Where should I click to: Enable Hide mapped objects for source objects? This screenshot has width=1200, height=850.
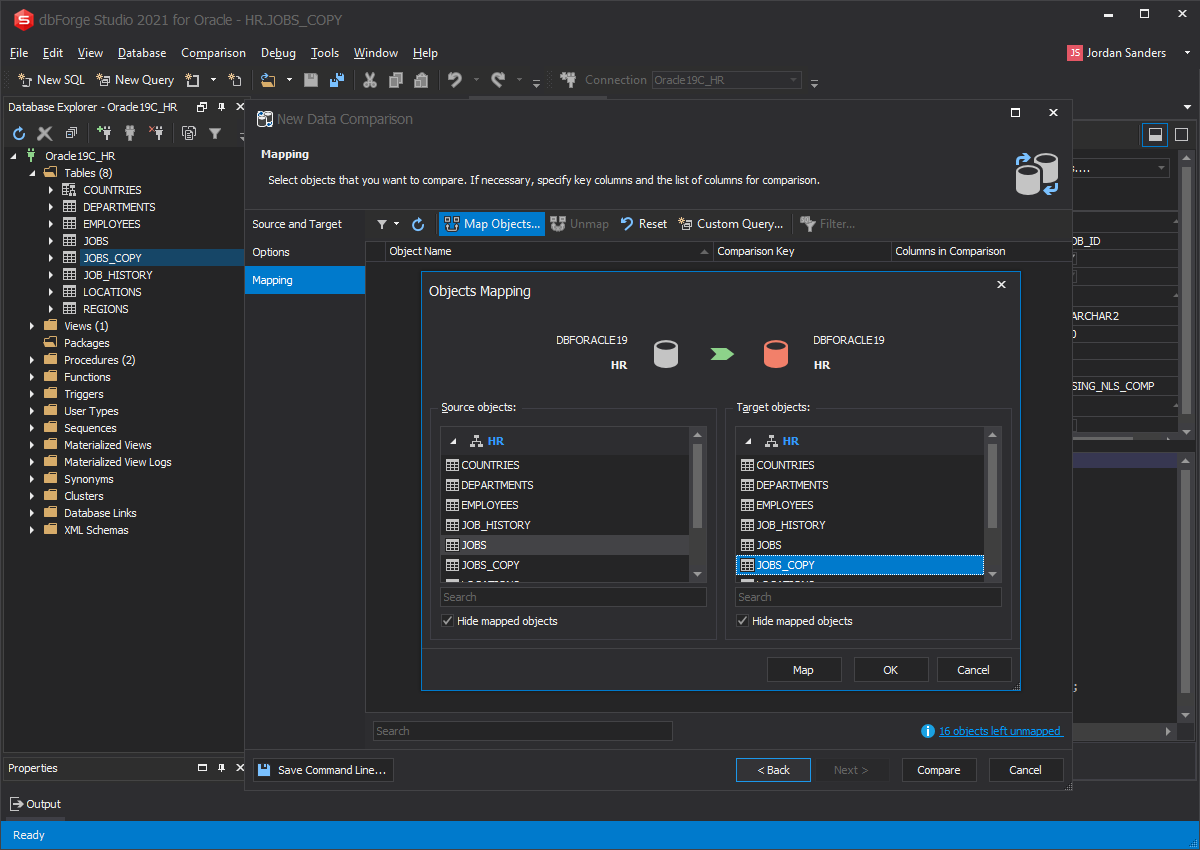pos(447,621)
